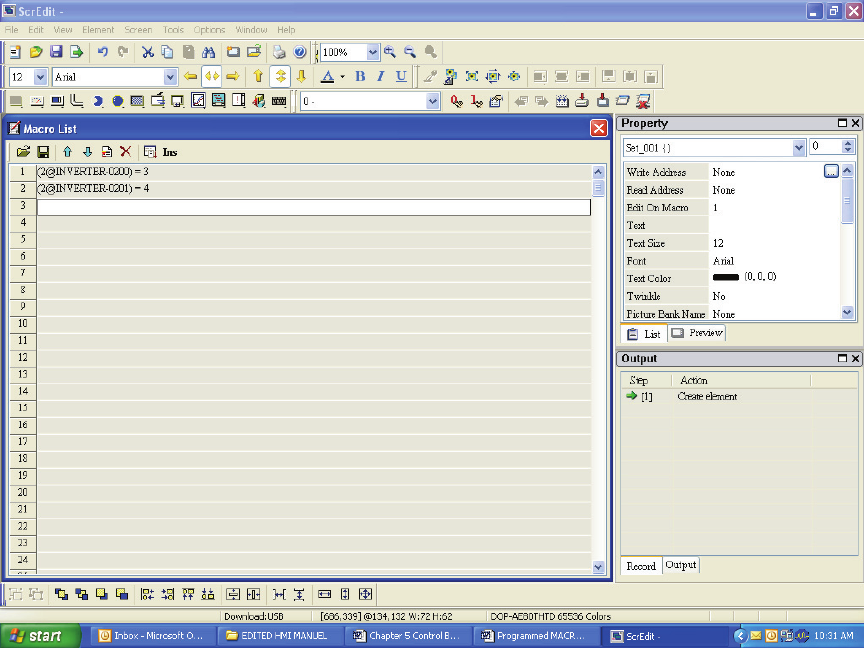
Task: Move macro line up with arrow icon
Action: pyautogui.click(x=67, y=152)
